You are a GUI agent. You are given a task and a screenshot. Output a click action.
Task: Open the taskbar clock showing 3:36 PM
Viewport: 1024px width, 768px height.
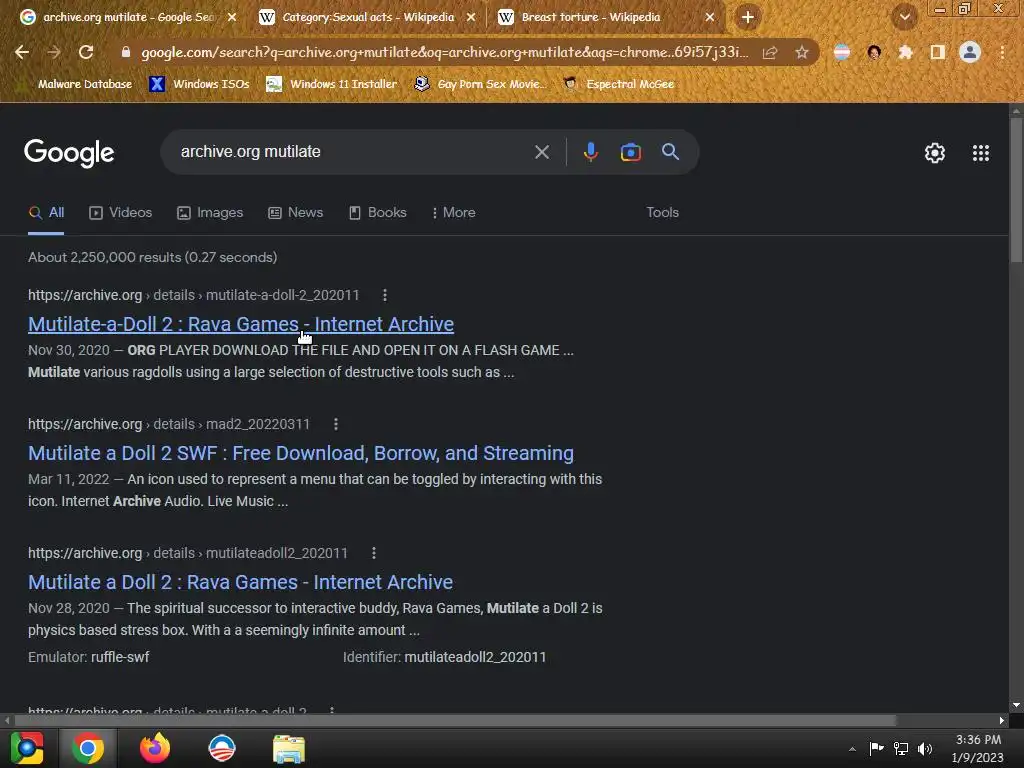click(x=978, y=748)
